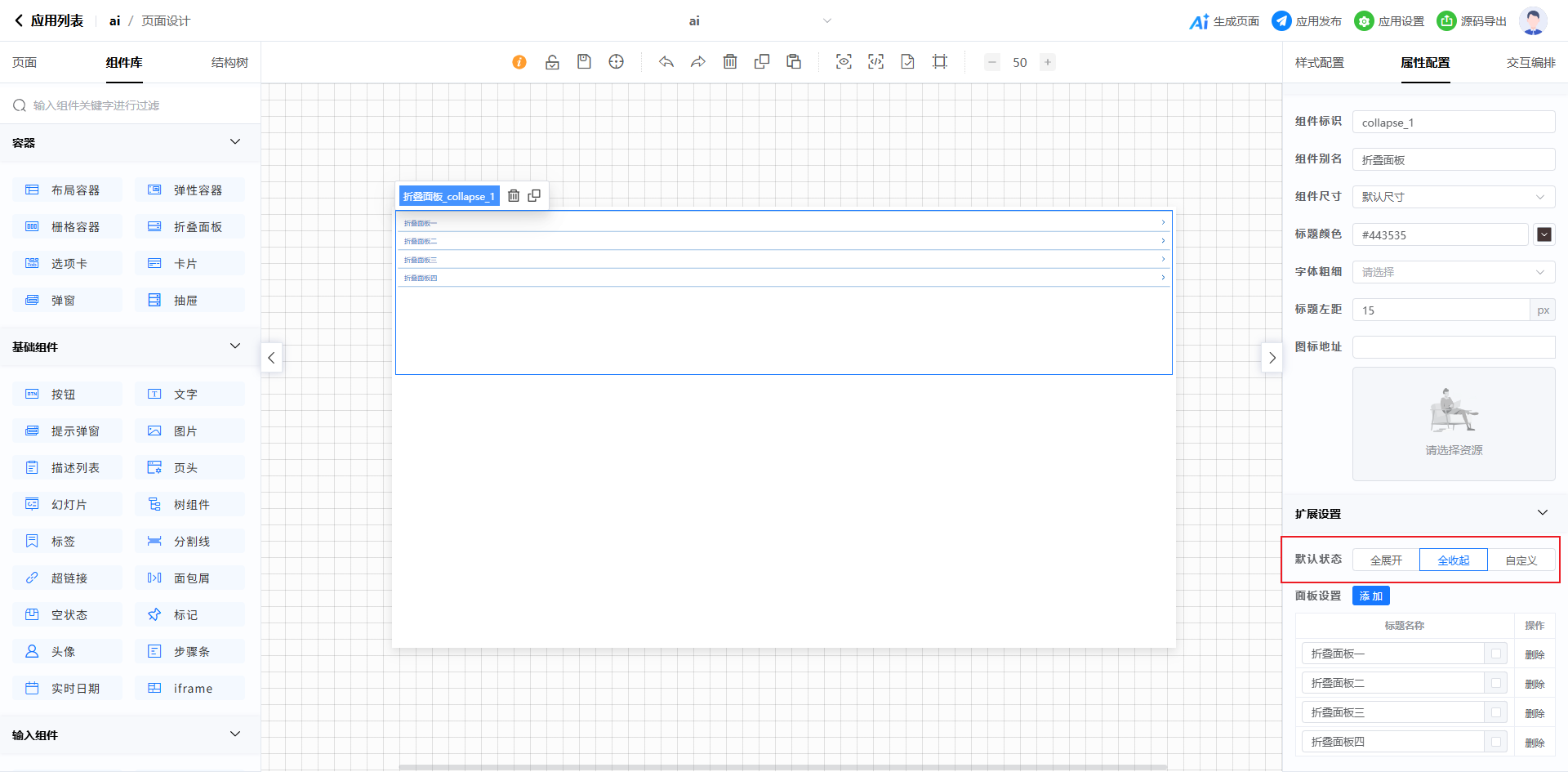
Task: Click the trash delete icon in toolbar
Action: click(x=730, y=62)
